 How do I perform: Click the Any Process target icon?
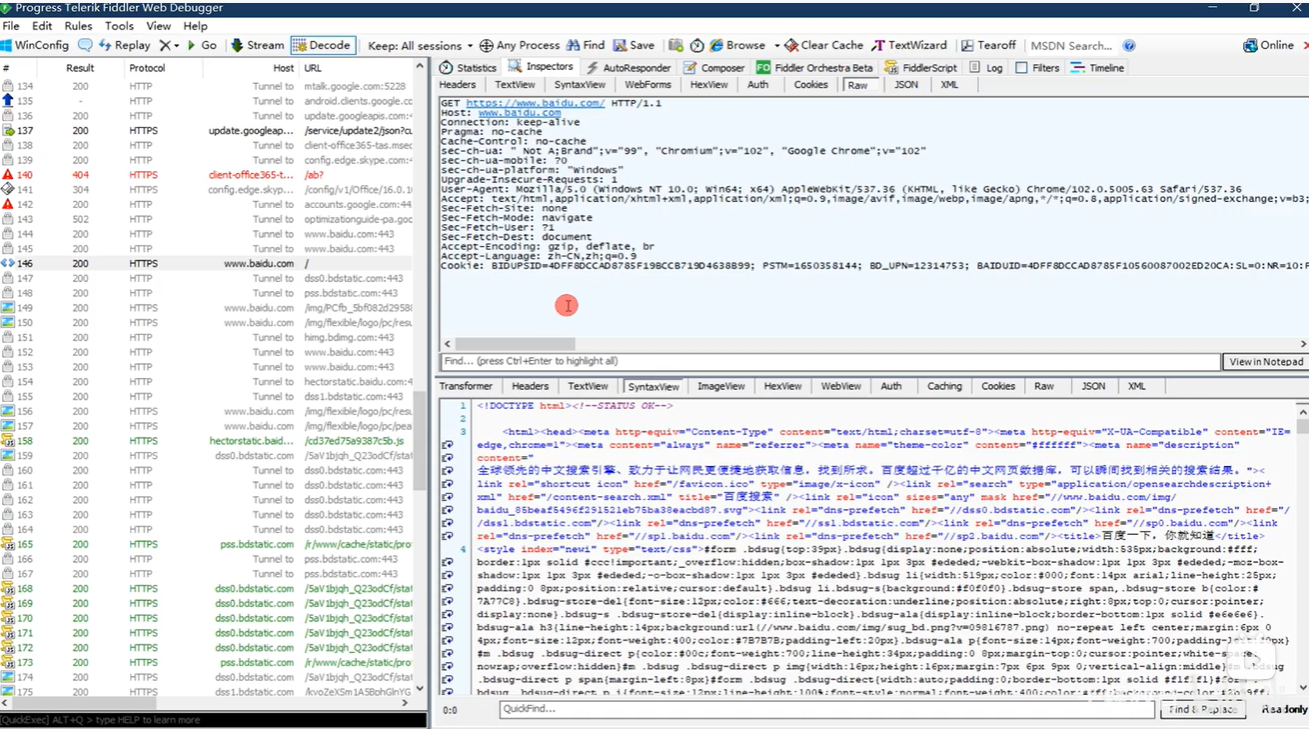487,45
